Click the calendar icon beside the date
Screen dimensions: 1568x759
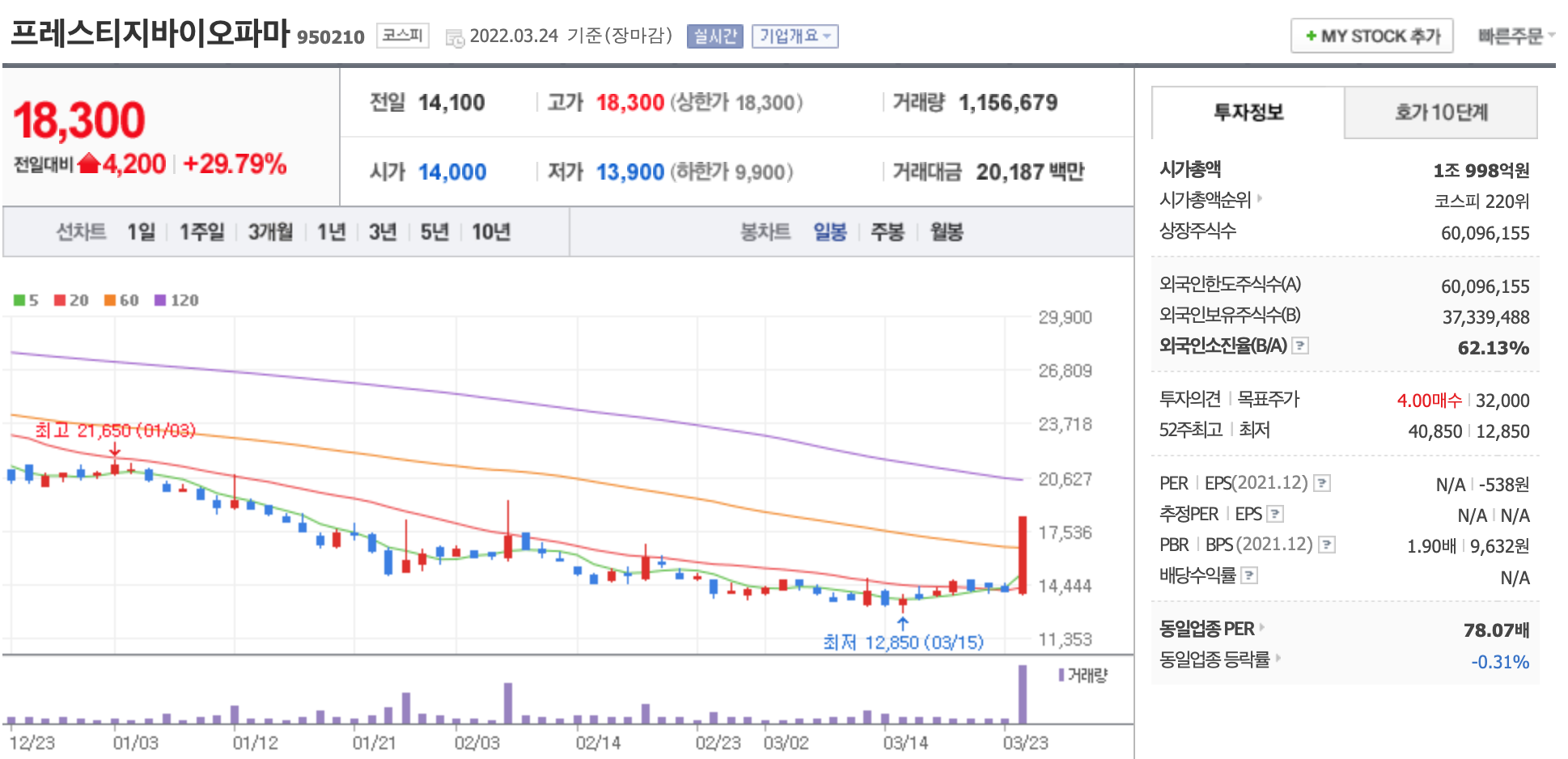tap(455, 38)
